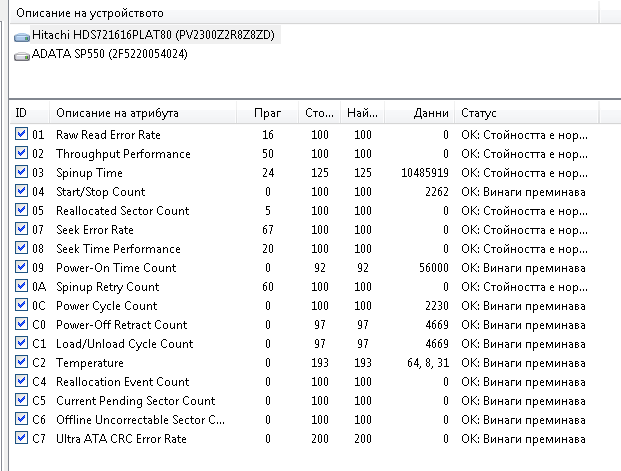Select the 'Seek Error Rate' attribute name
The height and width of the screenshot is (471, 621).
coord(95,230)
